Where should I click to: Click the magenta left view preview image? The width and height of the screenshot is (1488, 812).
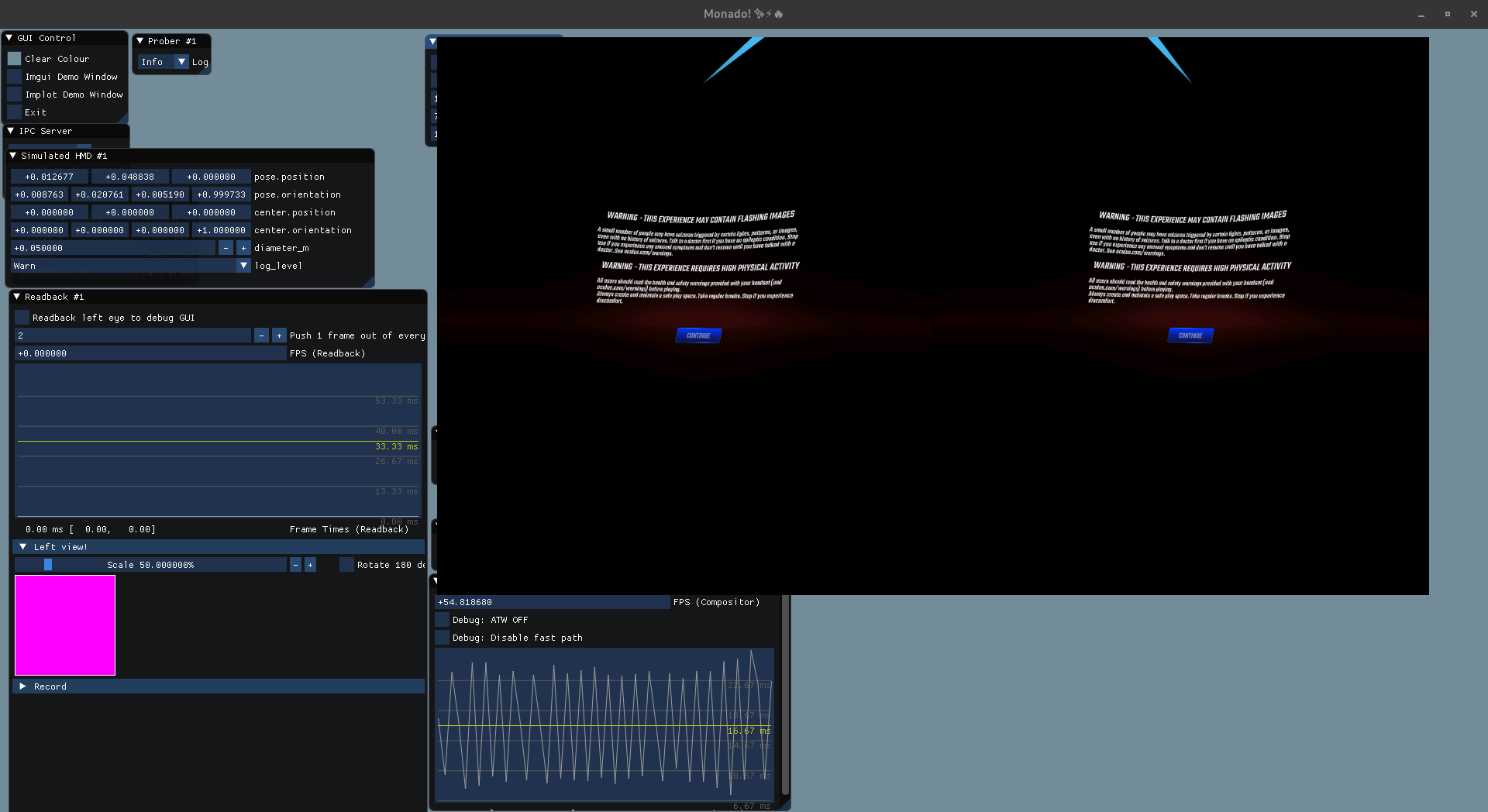coord(65,625)
